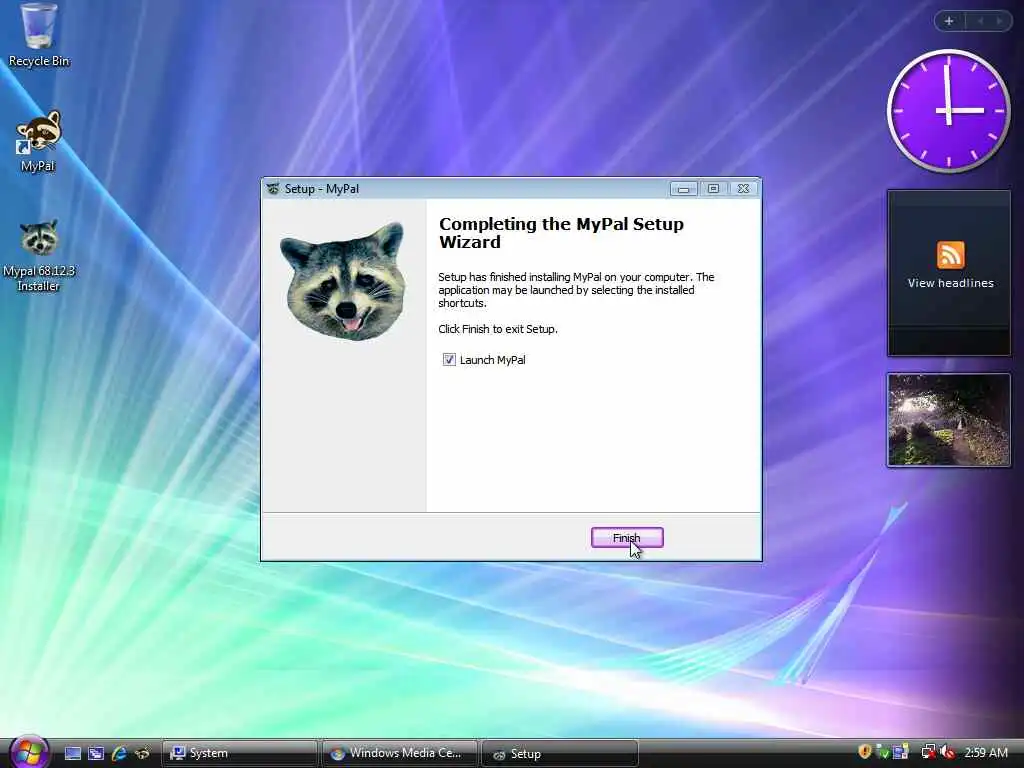1024x768 pixels.
Task: Click the muted volume tray icon
Action: pyautogui.click(x=948, y=753)
